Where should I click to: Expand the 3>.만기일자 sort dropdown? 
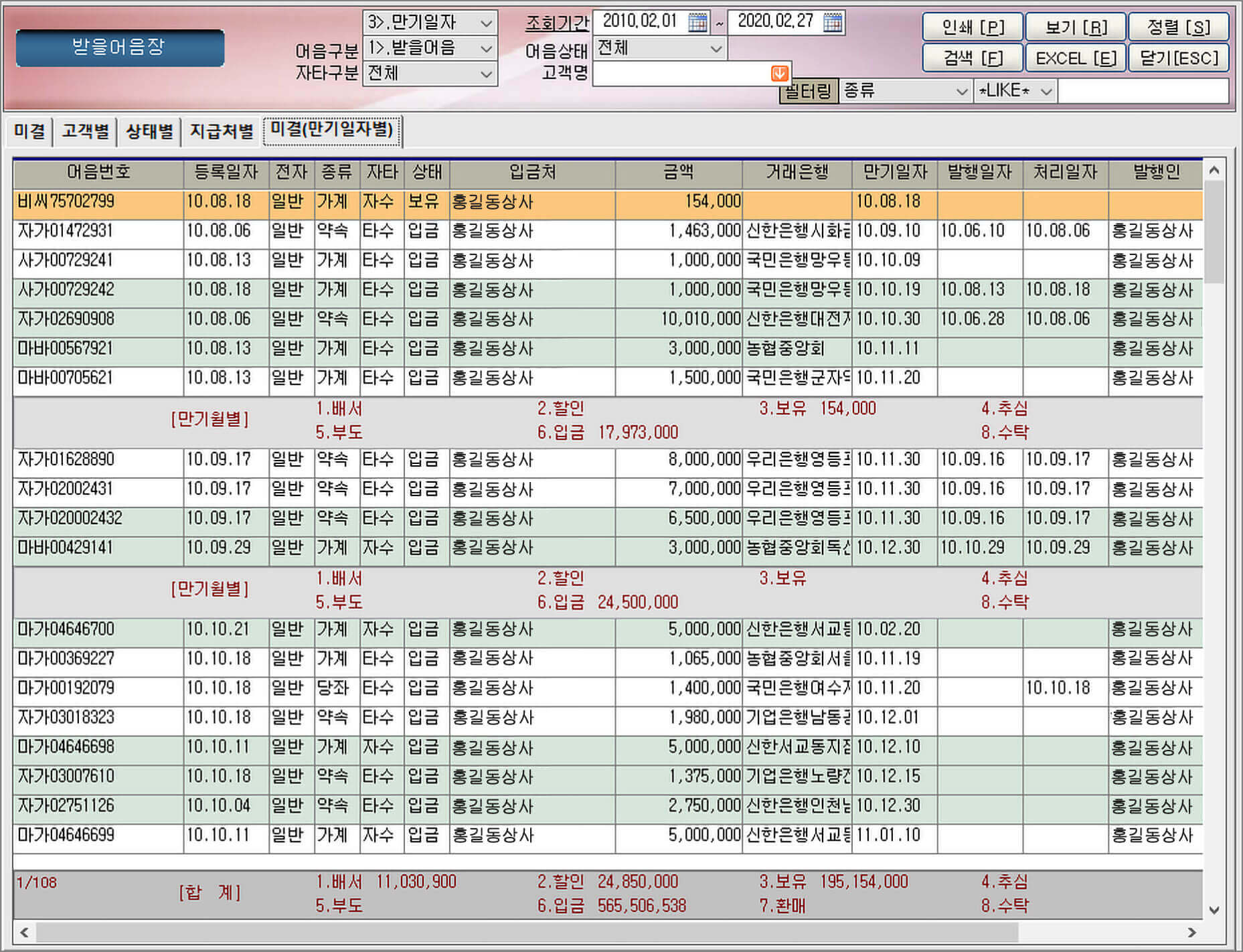[x=487, y=23]
